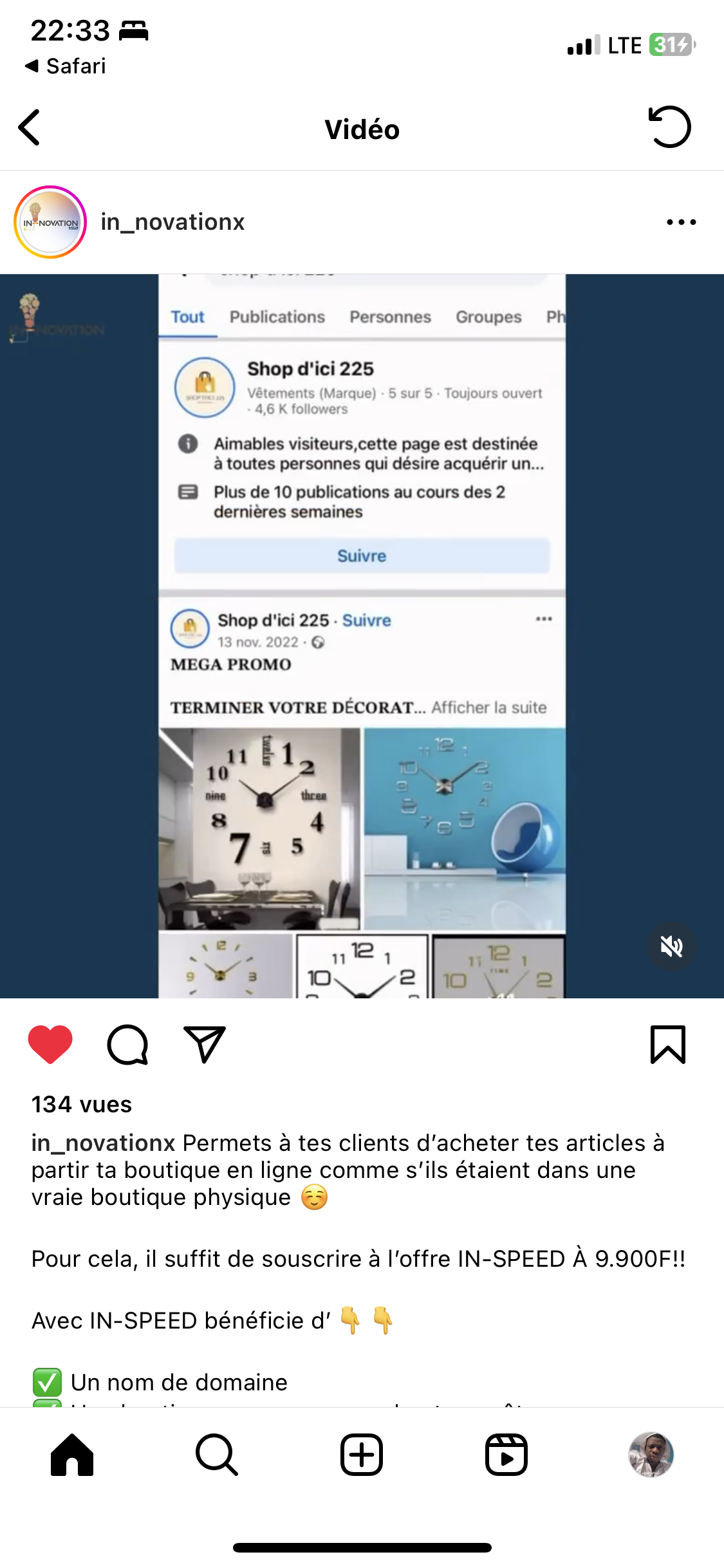724x1568 pixels.
Task: Open the in_novationx username at post top
Action: [172, 222]
